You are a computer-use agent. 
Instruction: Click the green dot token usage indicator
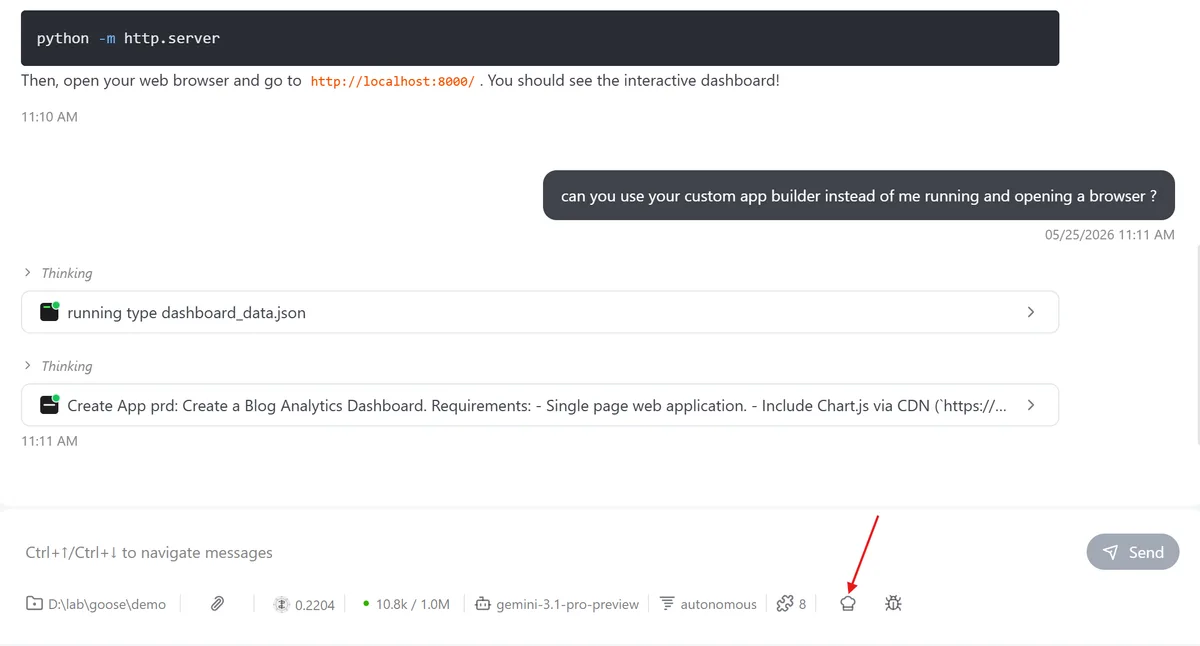(x=366, y=604)
